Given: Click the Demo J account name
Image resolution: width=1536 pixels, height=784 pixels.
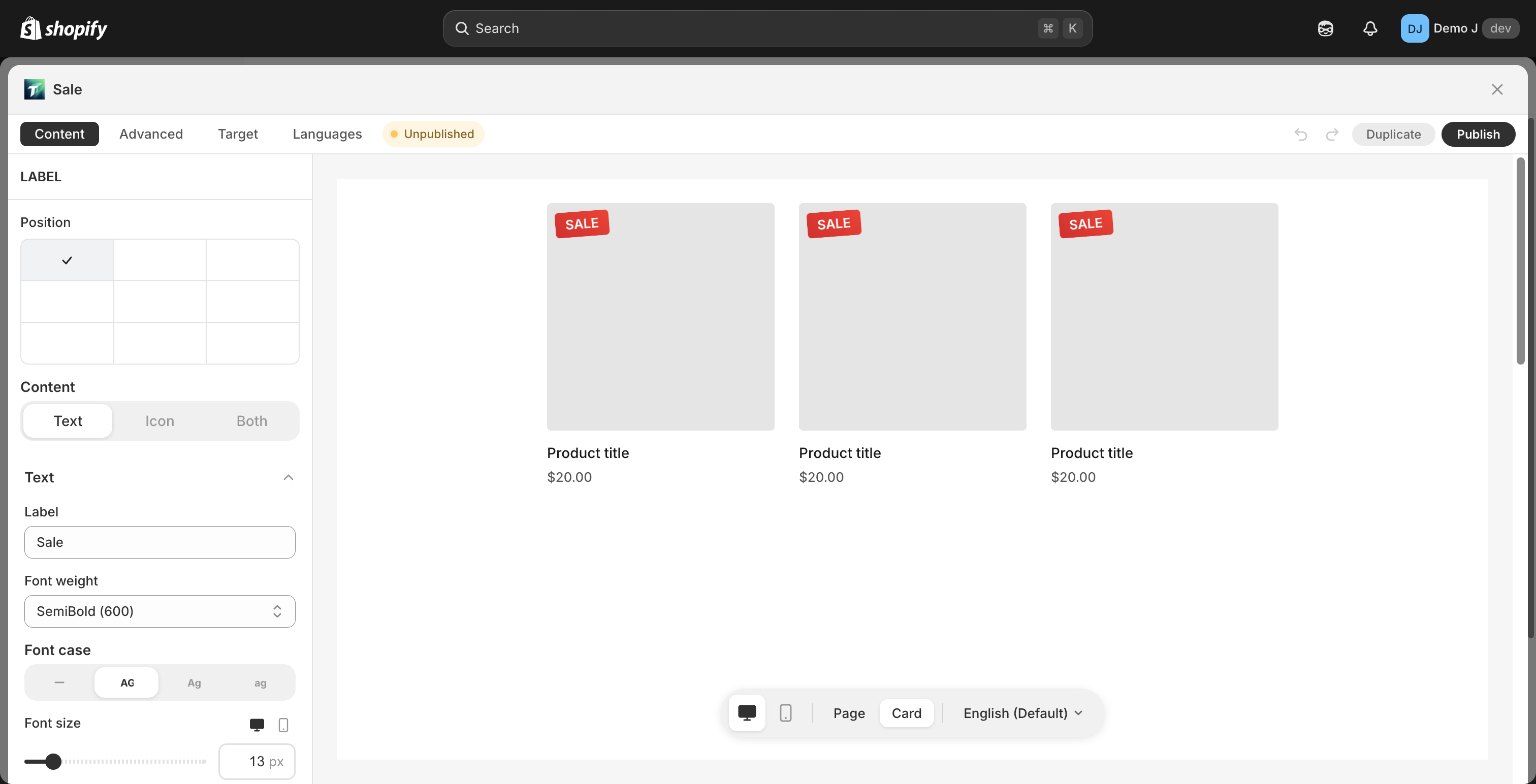Looking at the screenshot, I should tap(1455, 28).
